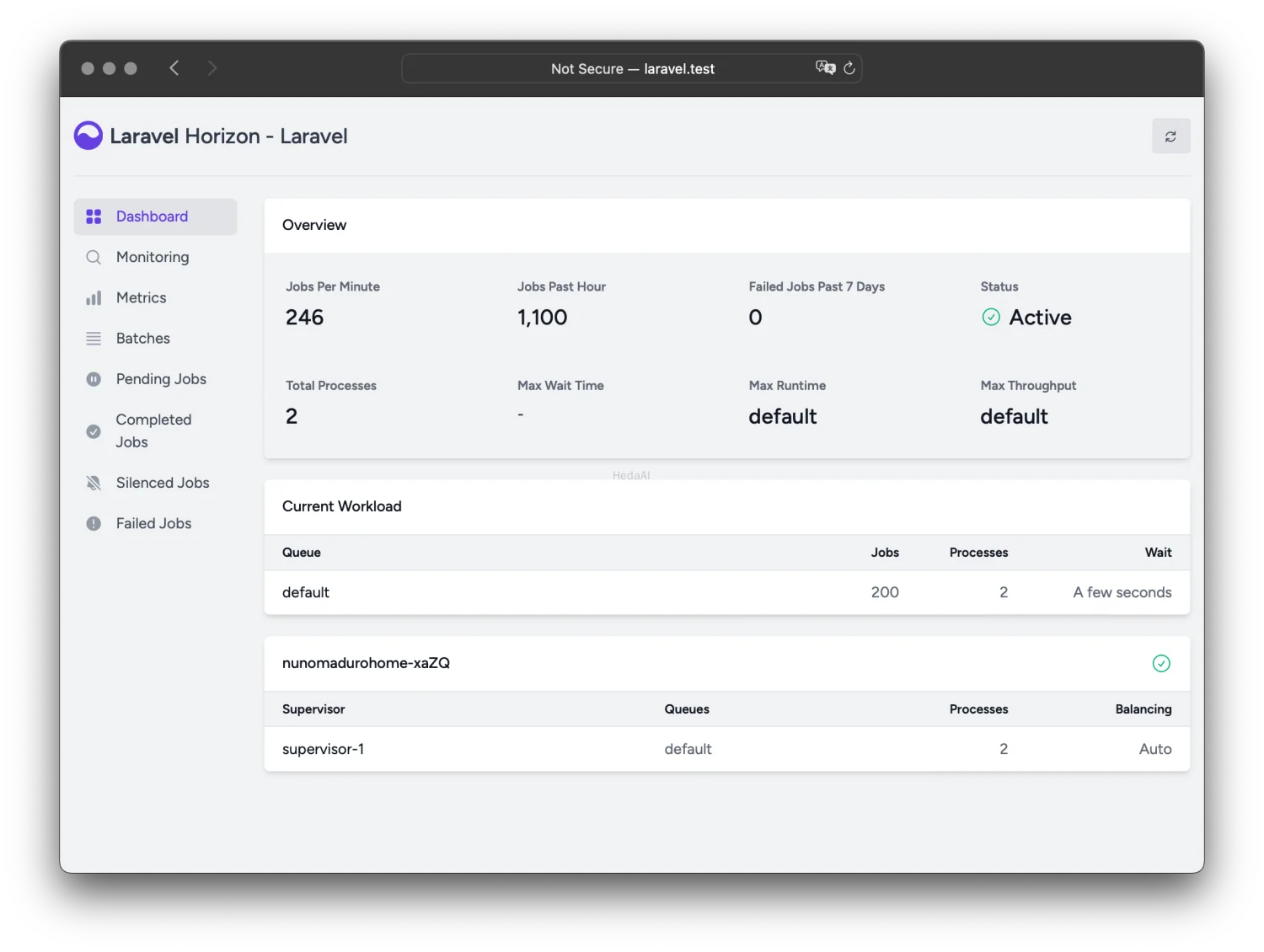
Task: Open Failed Jobs page
Action: (155, 523)
